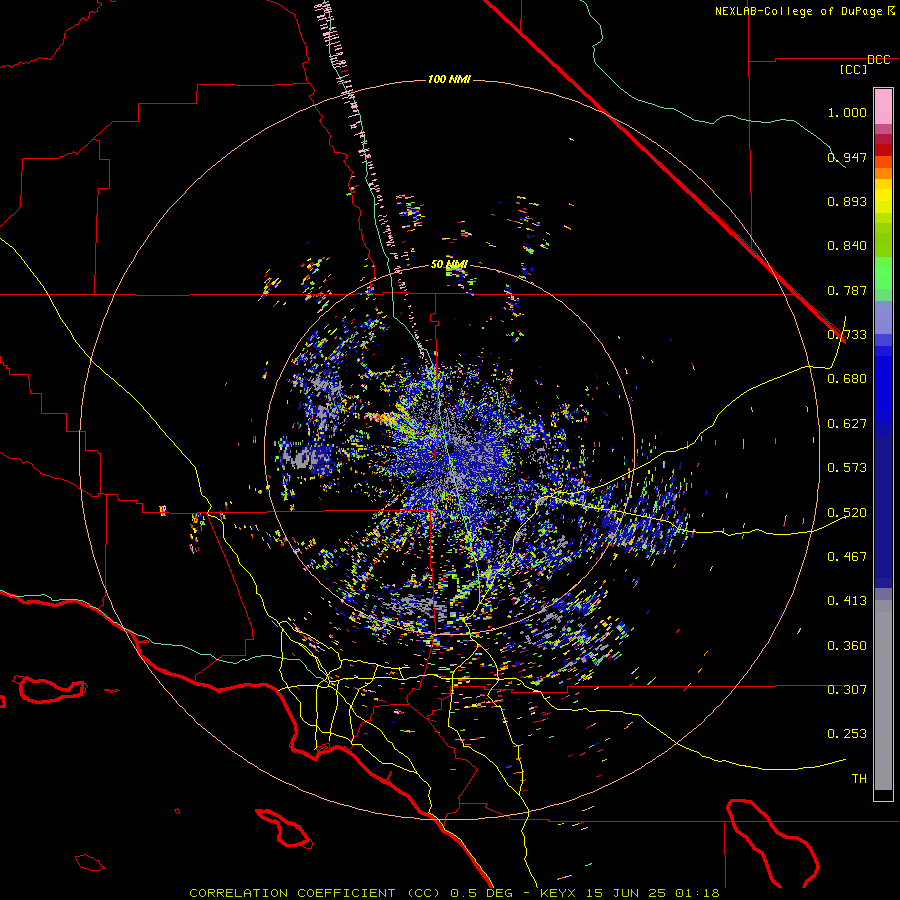Pick the gray color band near TH

coord(883,695)
